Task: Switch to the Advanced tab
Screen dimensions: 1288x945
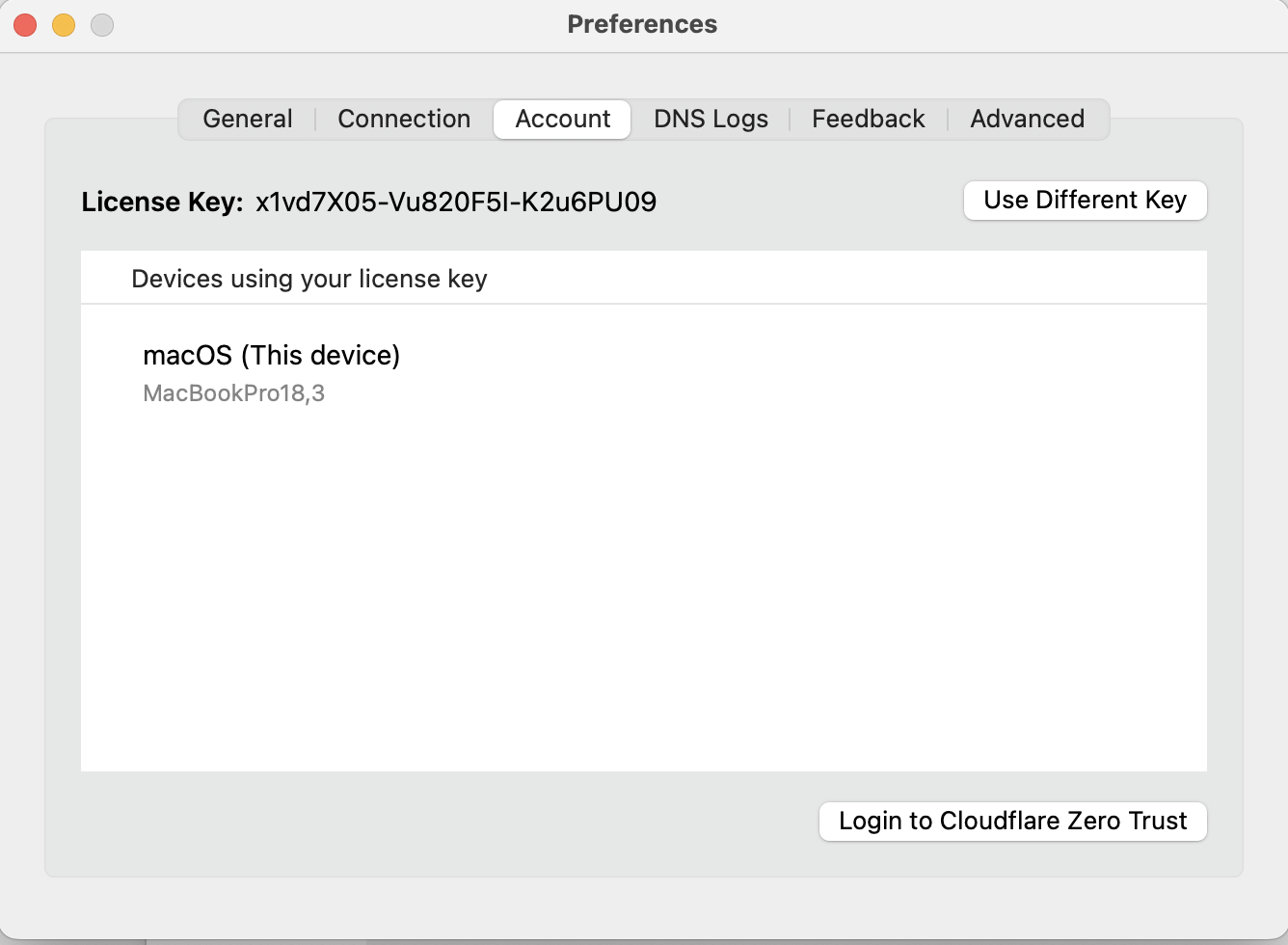Action: click(1027, 119)
